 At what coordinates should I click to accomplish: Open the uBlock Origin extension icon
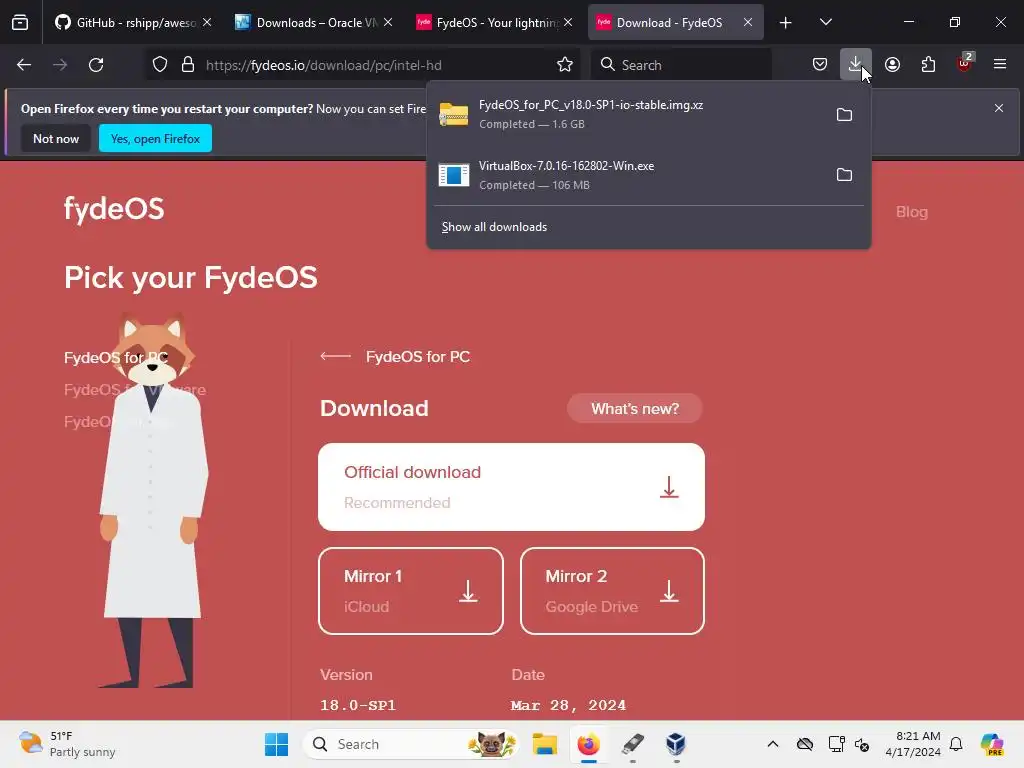pyautogui.click(x=965, y=63)
